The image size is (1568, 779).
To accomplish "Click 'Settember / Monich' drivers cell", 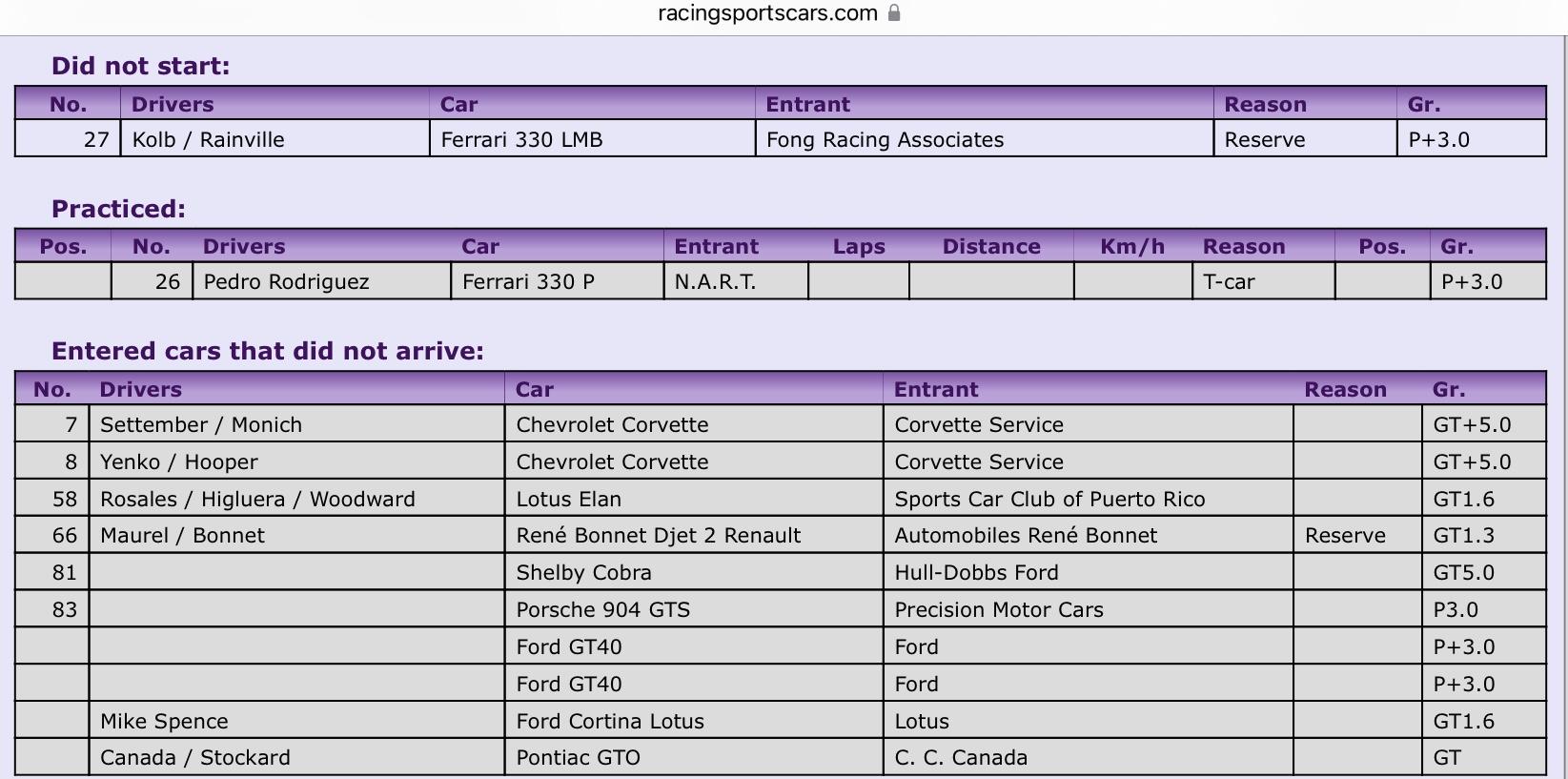I will (296, 424).
